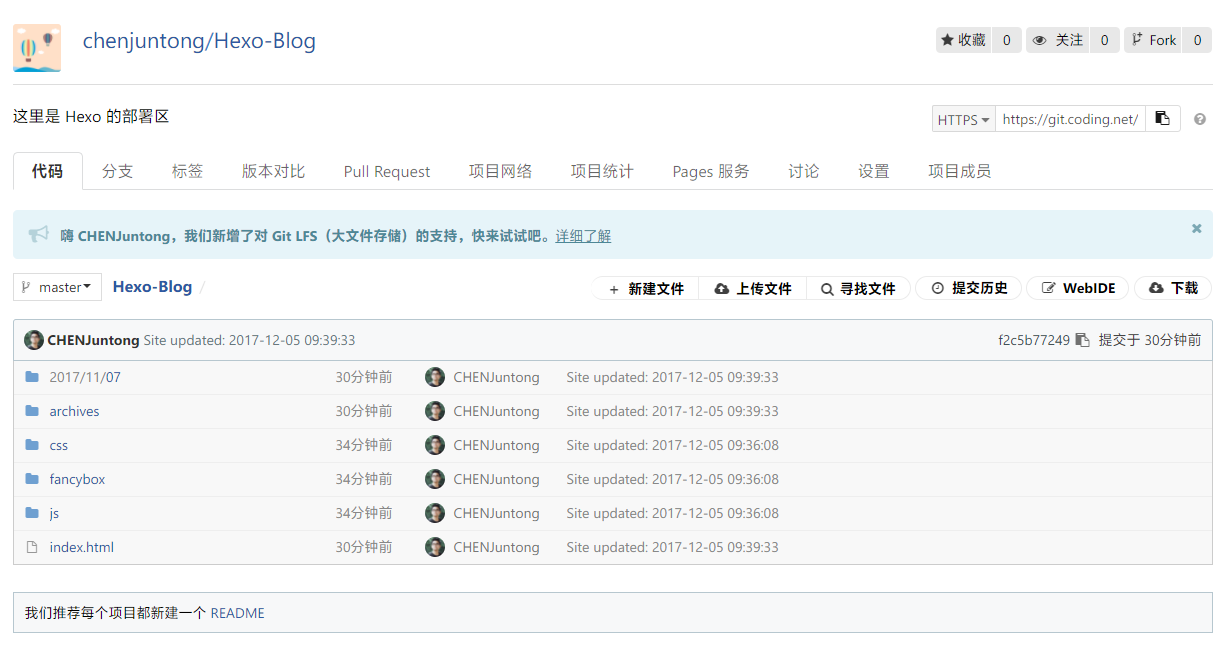
Task: Open the Pull Request tab
Action: click(x=387, y=171)
